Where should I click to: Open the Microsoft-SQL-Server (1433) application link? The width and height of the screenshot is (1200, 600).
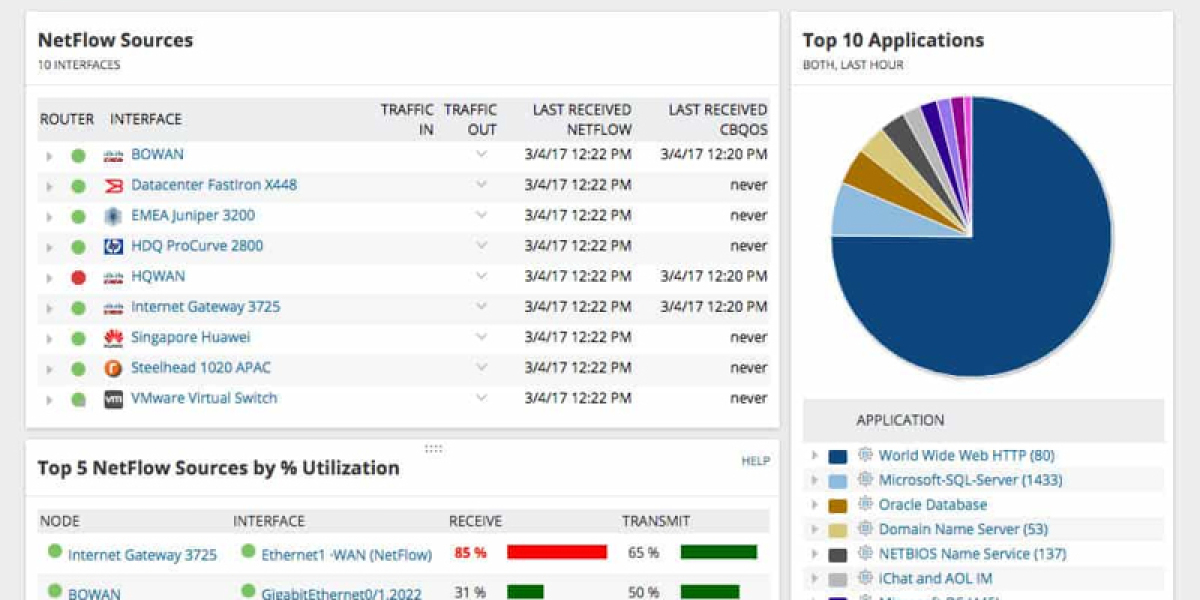click(970, 480)
